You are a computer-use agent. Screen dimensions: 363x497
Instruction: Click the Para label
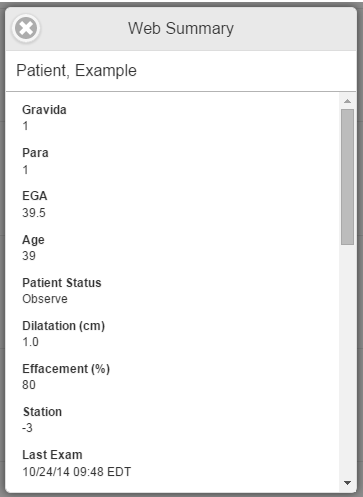35,153
